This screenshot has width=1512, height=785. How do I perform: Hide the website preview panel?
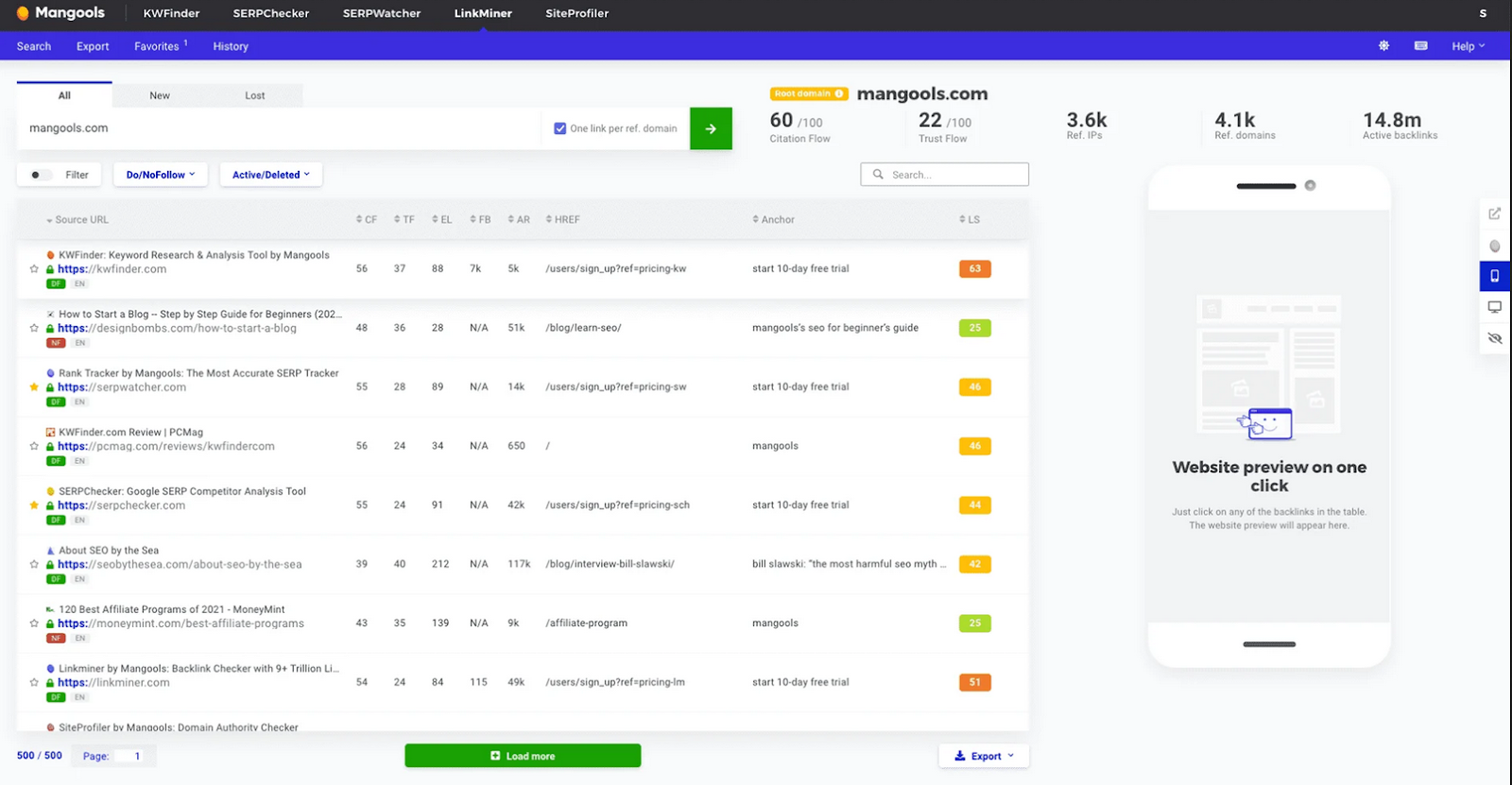(1495, 338)
